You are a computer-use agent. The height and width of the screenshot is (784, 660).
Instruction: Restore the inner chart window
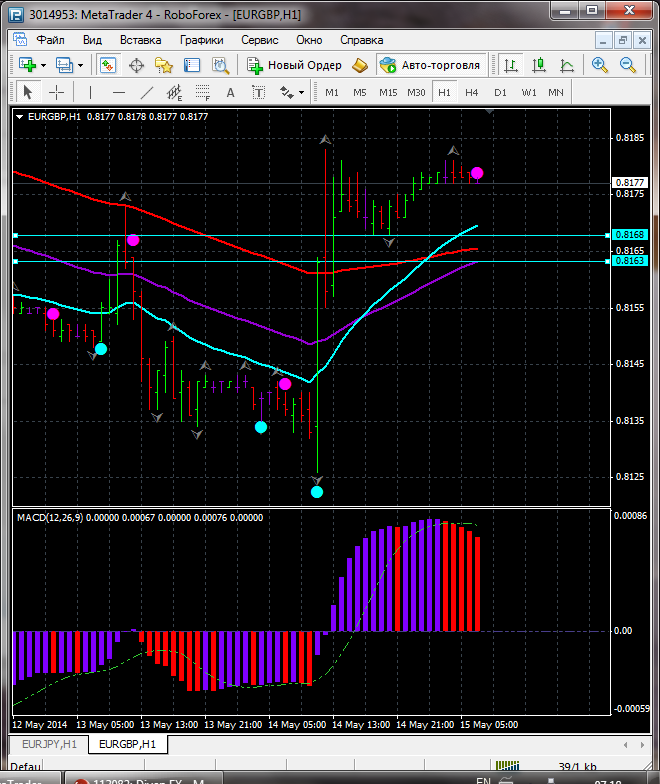[x=622, y=40]
